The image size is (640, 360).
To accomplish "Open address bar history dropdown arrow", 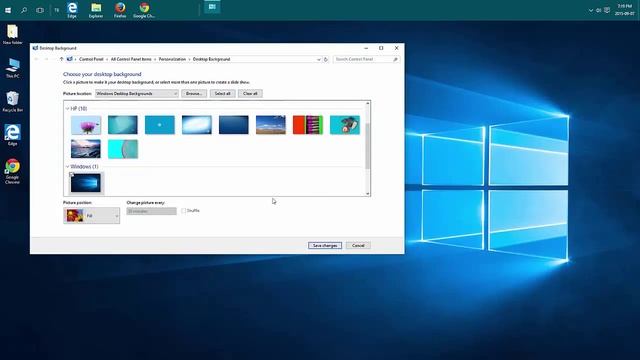I will pyautogui.click(x=318, y=60).
